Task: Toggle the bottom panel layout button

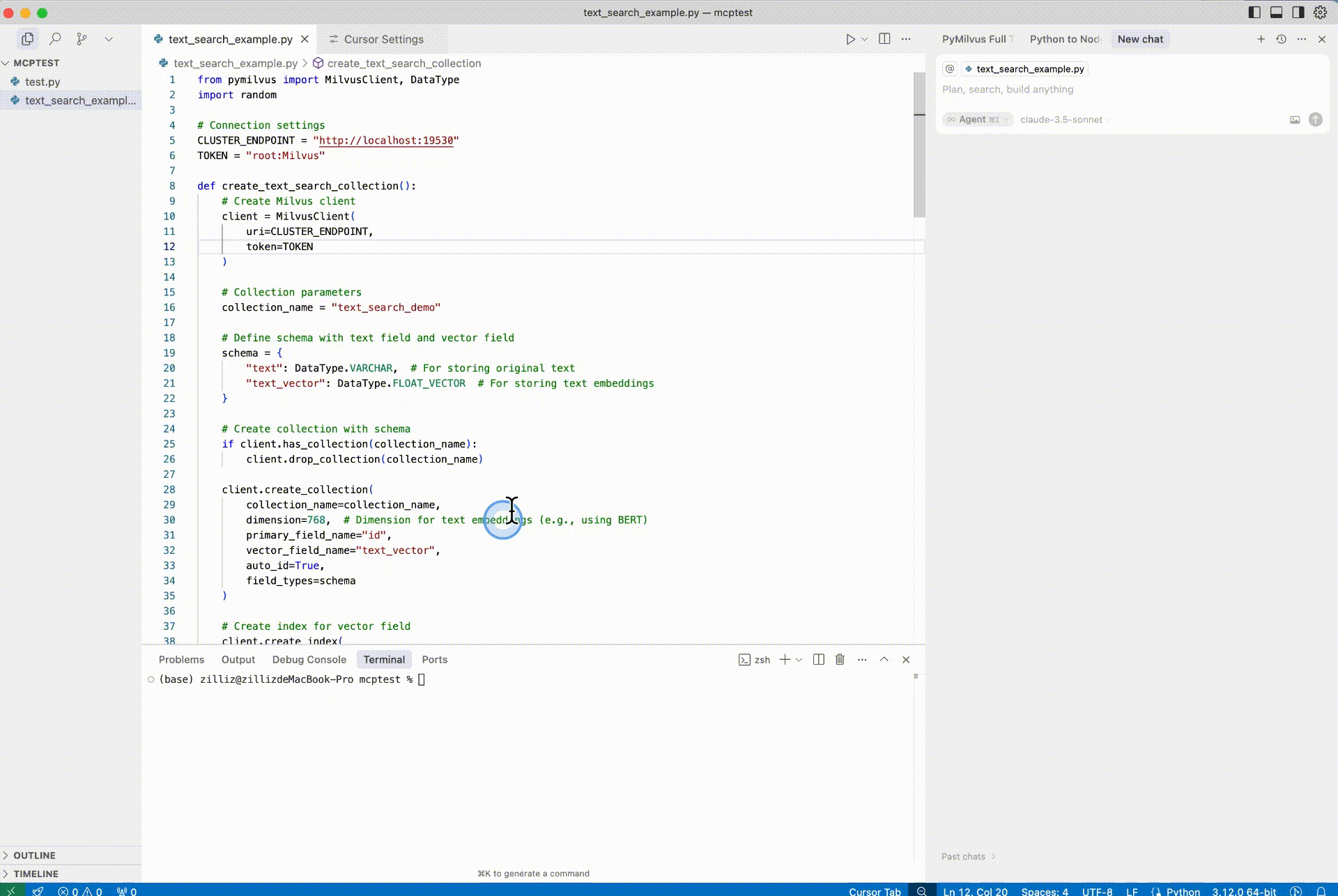Action: [x=1276, y=13]
